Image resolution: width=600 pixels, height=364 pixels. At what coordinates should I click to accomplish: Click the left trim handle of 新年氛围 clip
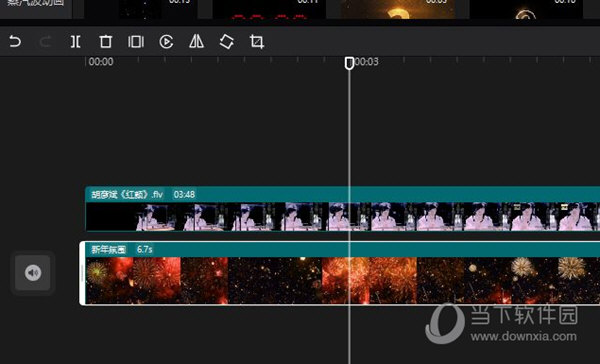pyautogui.click(x=82, y=273)
